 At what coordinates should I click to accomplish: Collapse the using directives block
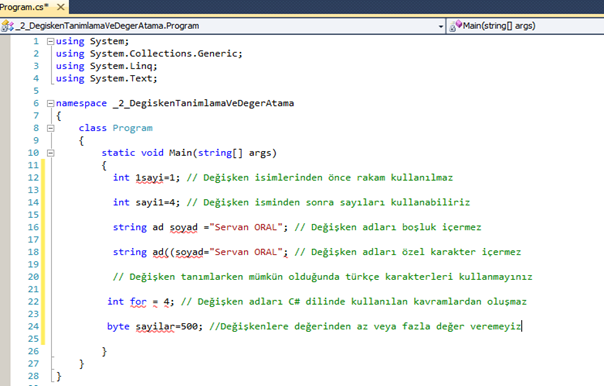[50, 41]
